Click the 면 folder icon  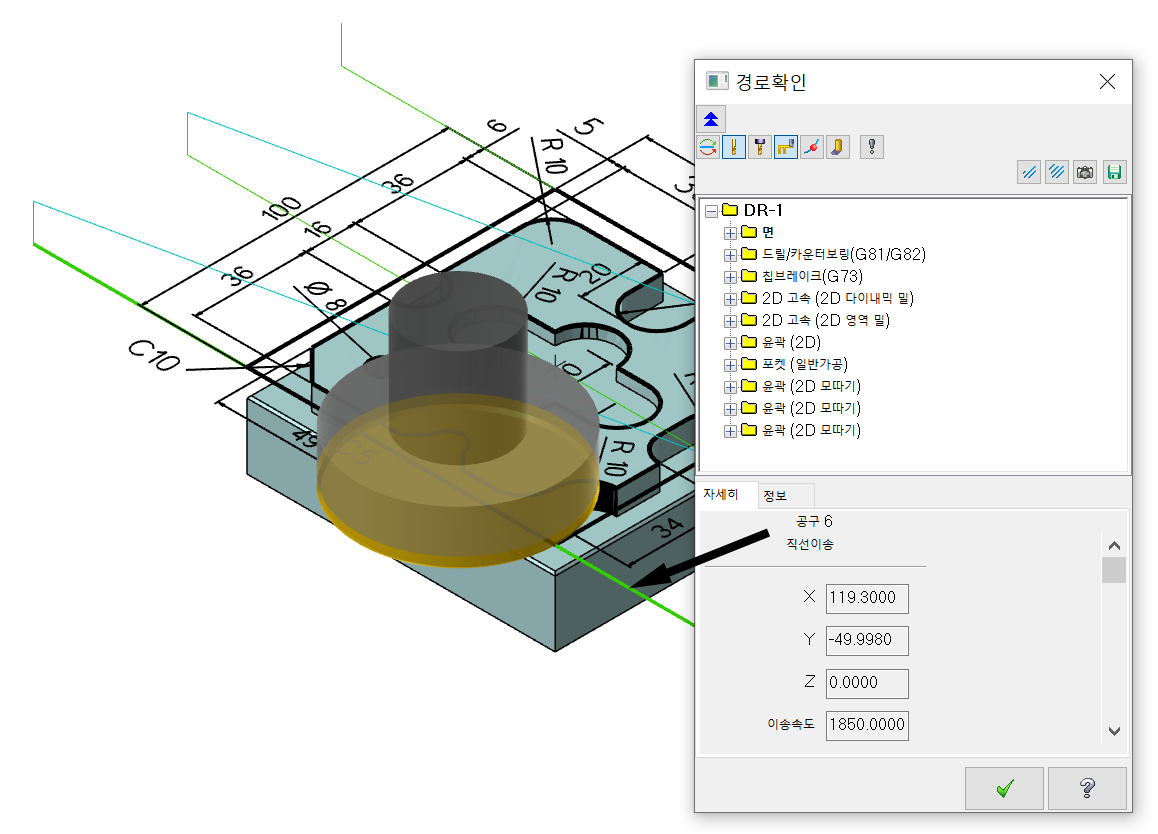pyautogui.click(x=749, y=232)
